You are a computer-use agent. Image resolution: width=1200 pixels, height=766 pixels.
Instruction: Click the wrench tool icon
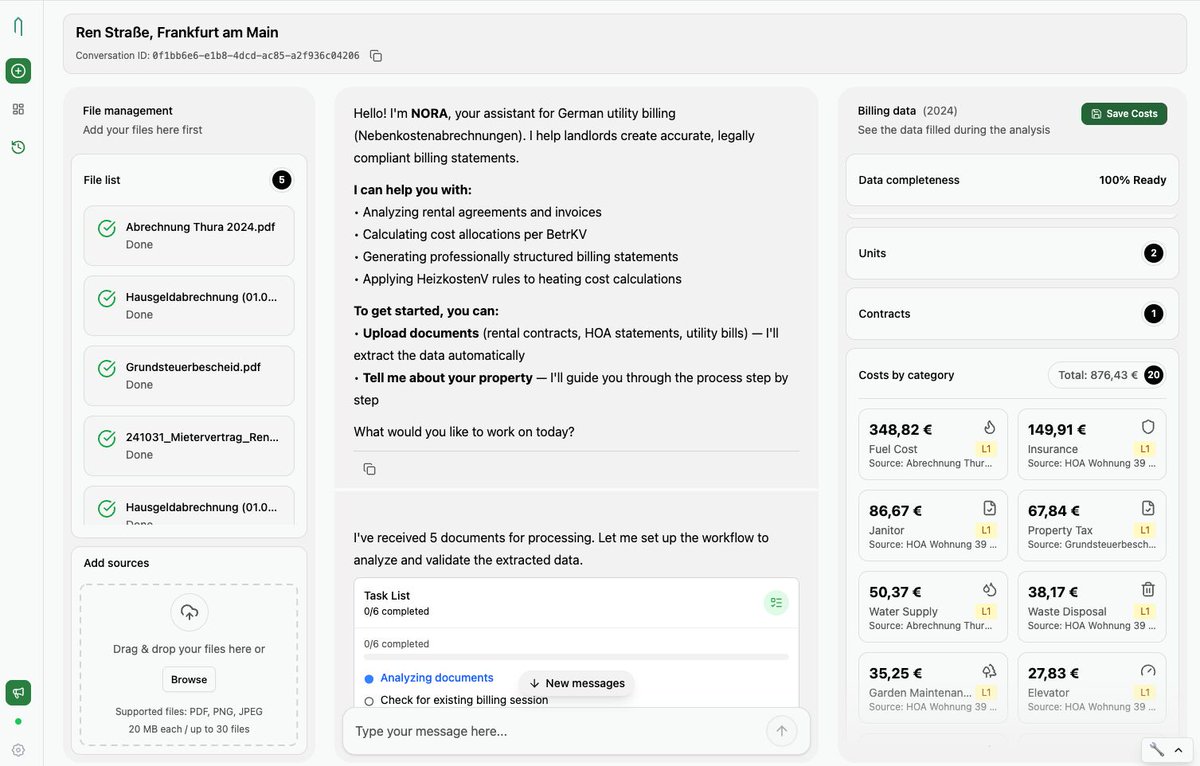pos(1157,749)
